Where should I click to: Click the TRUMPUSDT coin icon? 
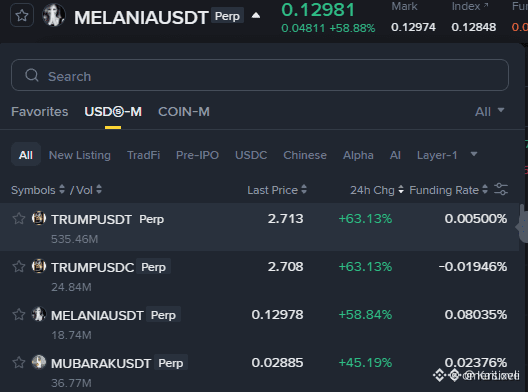click(x=39, y=218)
